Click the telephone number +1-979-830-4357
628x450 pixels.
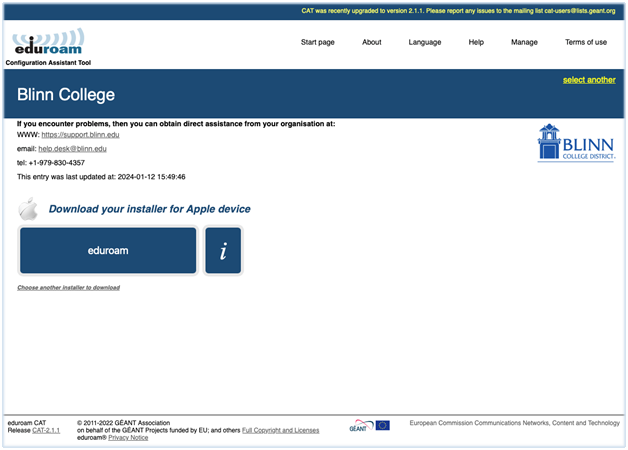[56, 163]
